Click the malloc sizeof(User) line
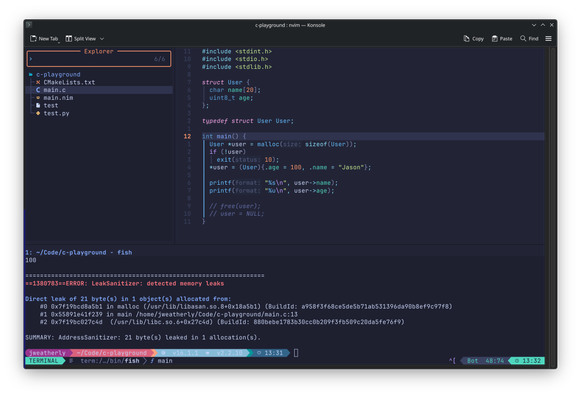Viewport: 581px width, 397px height. [283, 144]
